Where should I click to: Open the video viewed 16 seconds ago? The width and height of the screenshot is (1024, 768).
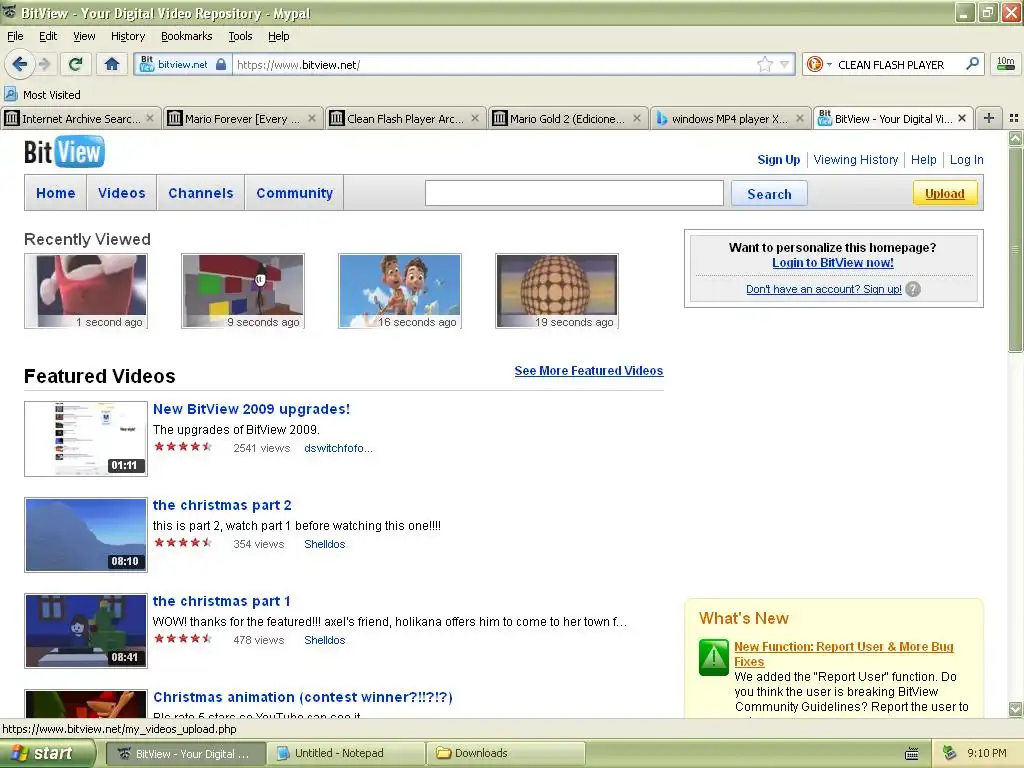[400, 291]
